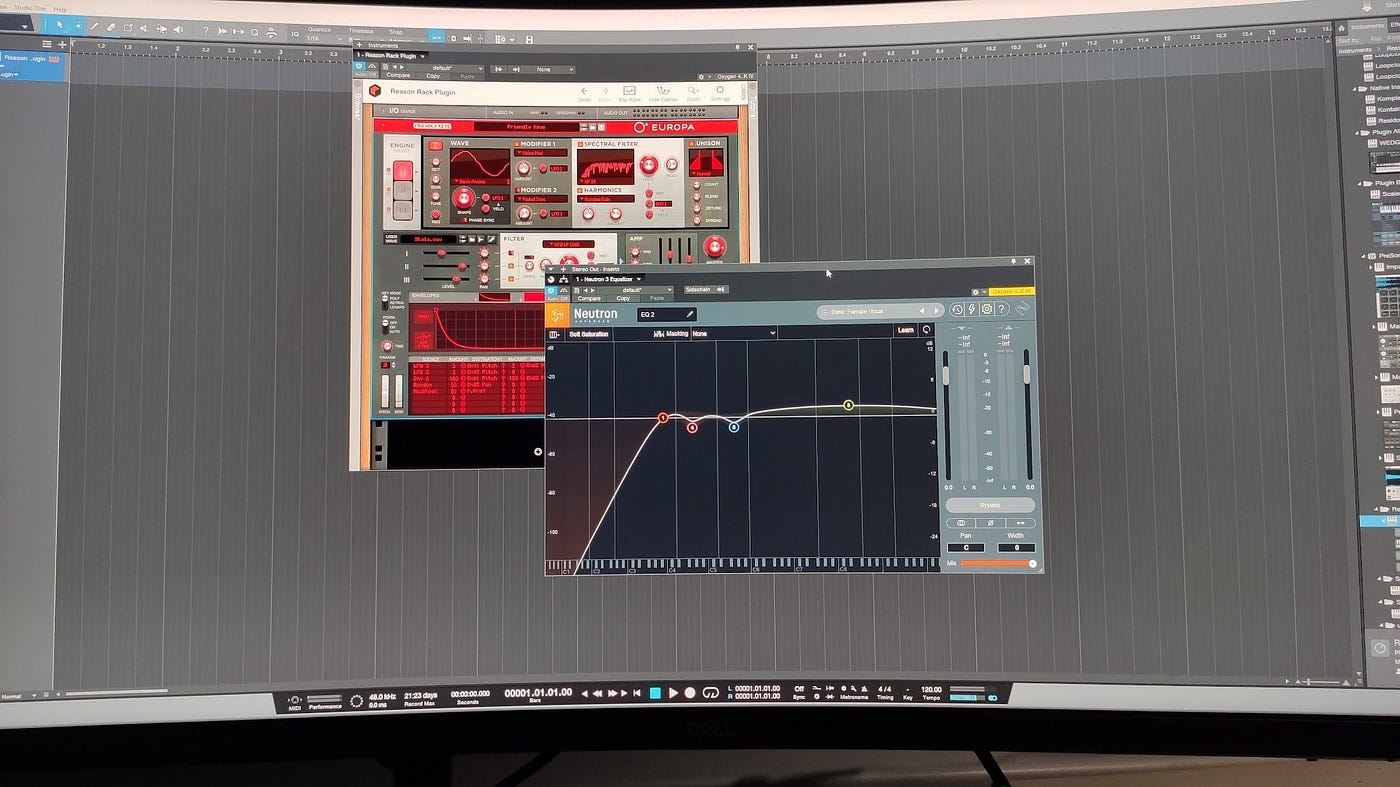The height and width of the screenshot is (787, 1400).
Task: Click Undo arrow in Reason Rack Plugin
Action: (x=584, y=91)
